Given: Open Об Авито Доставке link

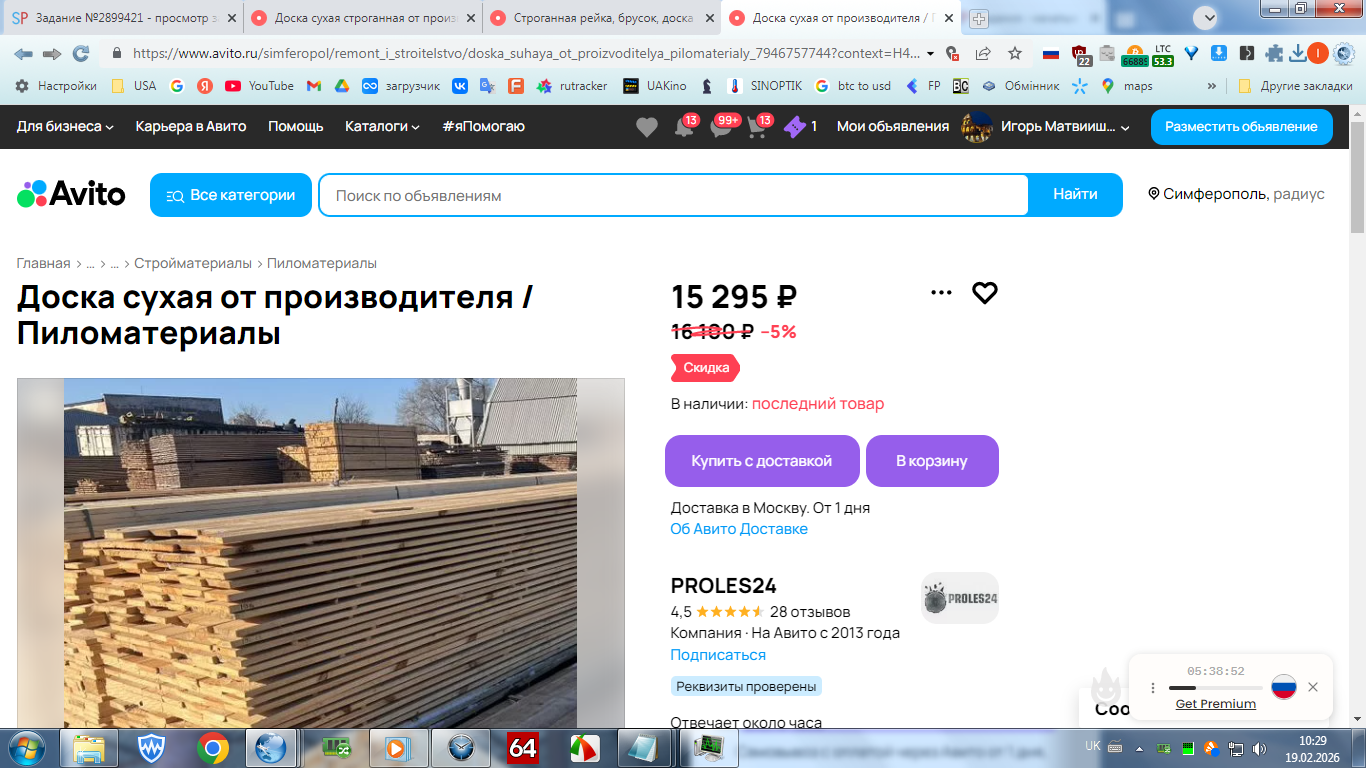Looking at the screenshot, I should coord(739,529).
